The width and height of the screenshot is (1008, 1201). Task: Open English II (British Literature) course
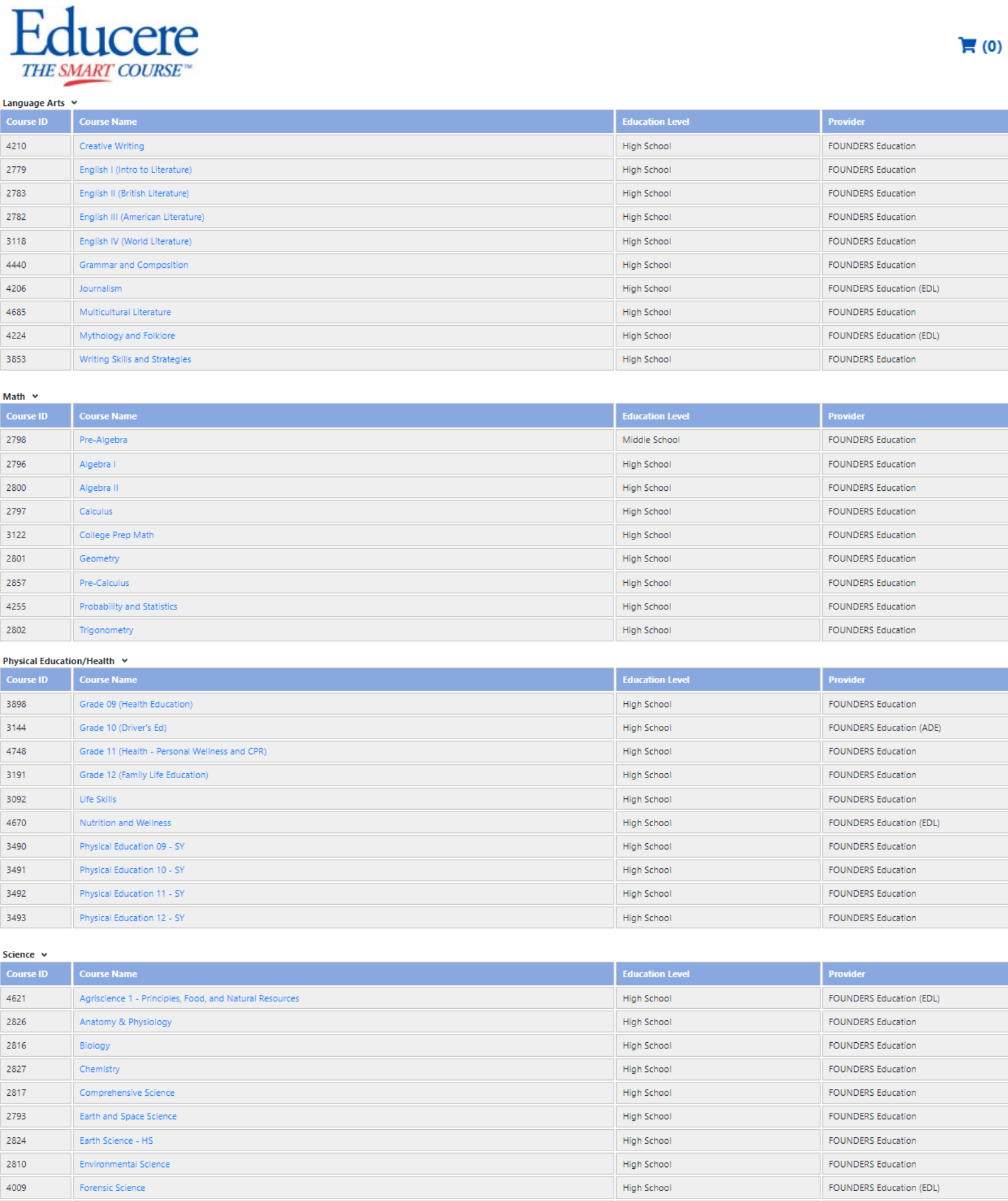[x=134, y=193]
